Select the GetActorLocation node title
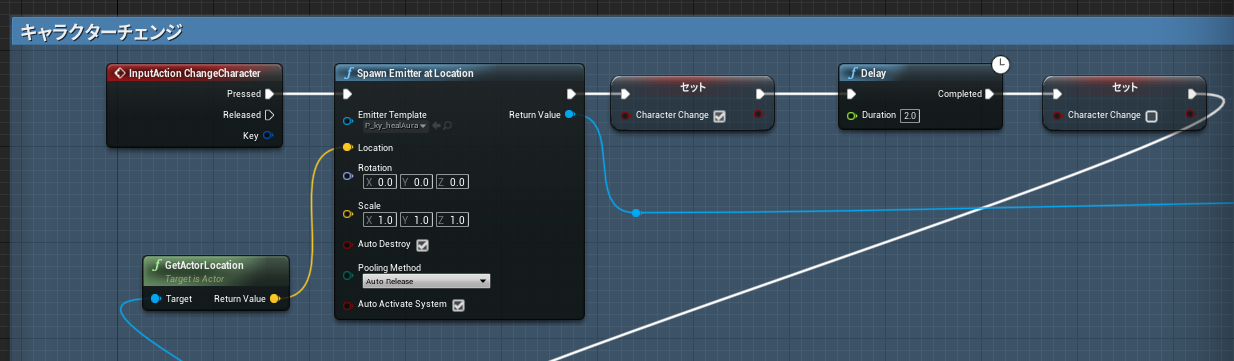 (x=203, y=266)
